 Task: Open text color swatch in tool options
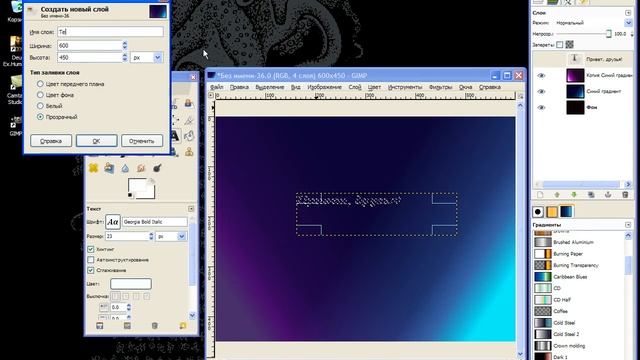131,283
